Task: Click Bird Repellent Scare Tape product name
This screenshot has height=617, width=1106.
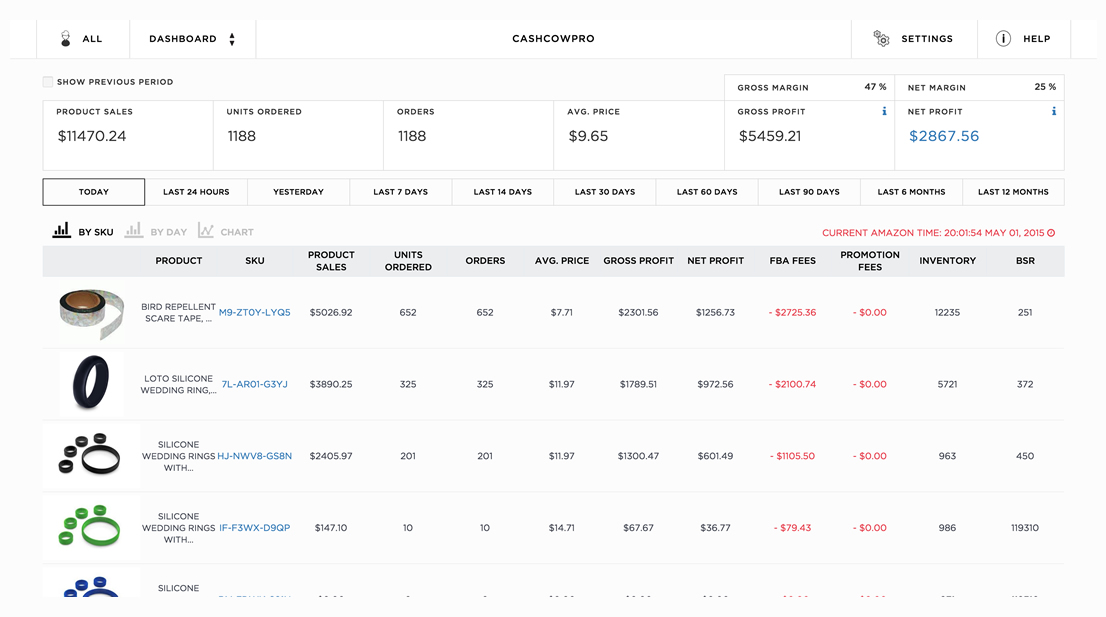Action: tap(178, 312)
